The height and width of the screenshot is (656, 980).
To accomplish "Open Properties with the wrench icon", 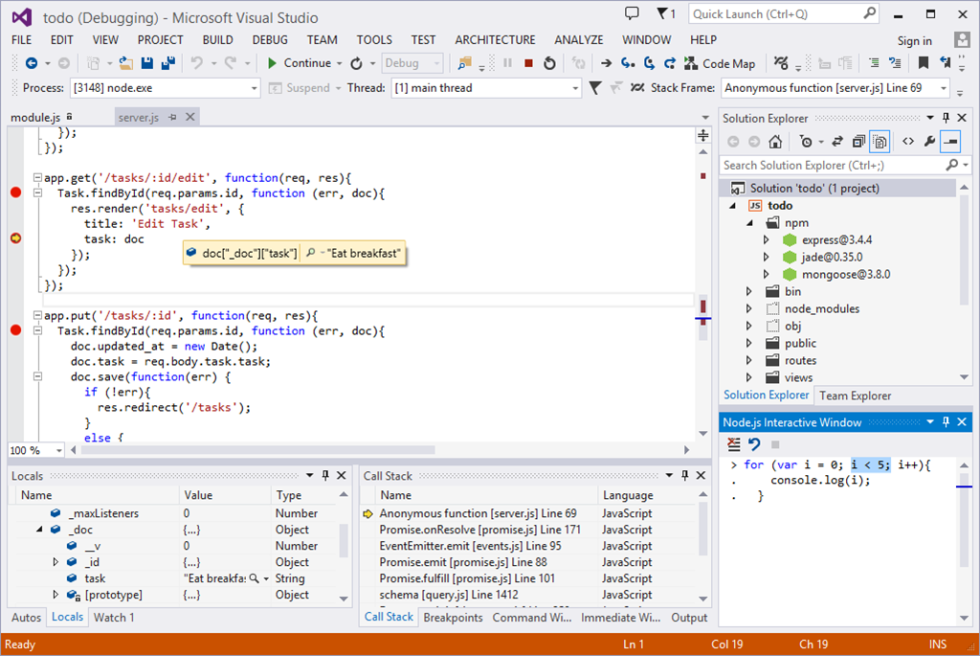I will [x=930, y=141].
